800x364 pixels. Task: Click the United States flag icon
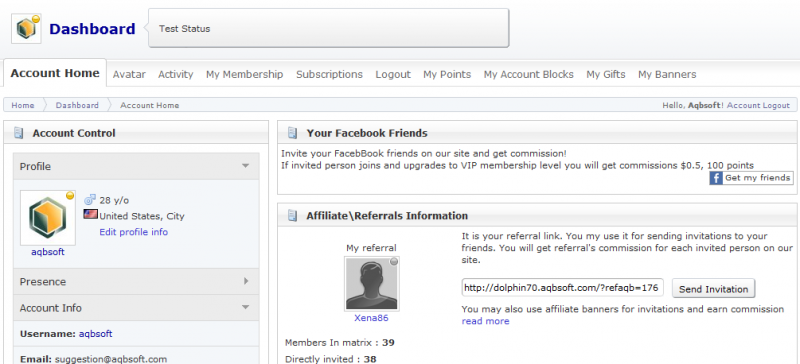90,214
